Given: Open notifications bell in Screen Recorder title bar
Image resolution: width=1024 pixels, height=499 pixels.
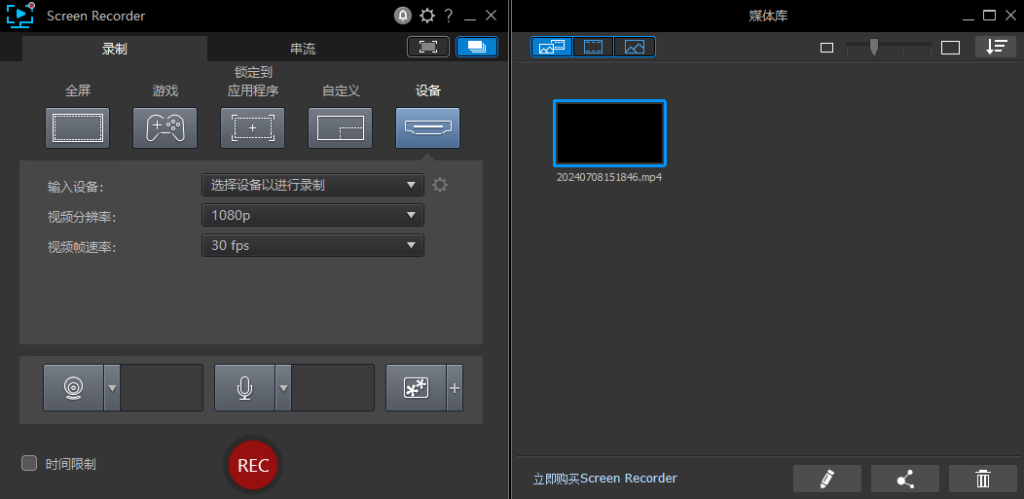Looking at the screenshot, I should coord(403,16).
